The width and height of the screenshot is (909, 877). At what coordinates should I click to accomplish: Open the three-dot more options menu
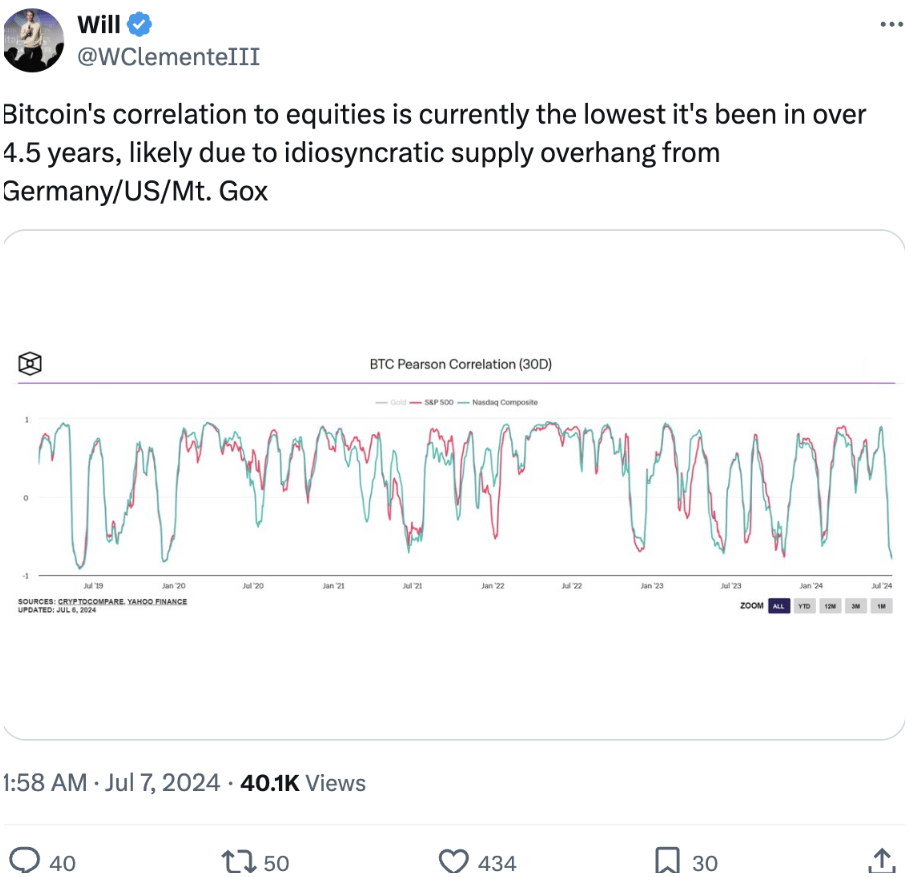pyautogui.click(x=891, y=24)
